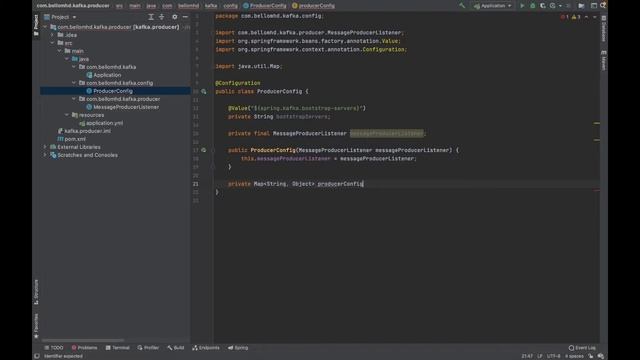Image resolution: width=640 pixels, height=360 pixels.
Task: Toggle the Structure side tool window tab
Action: pos(36,292)
